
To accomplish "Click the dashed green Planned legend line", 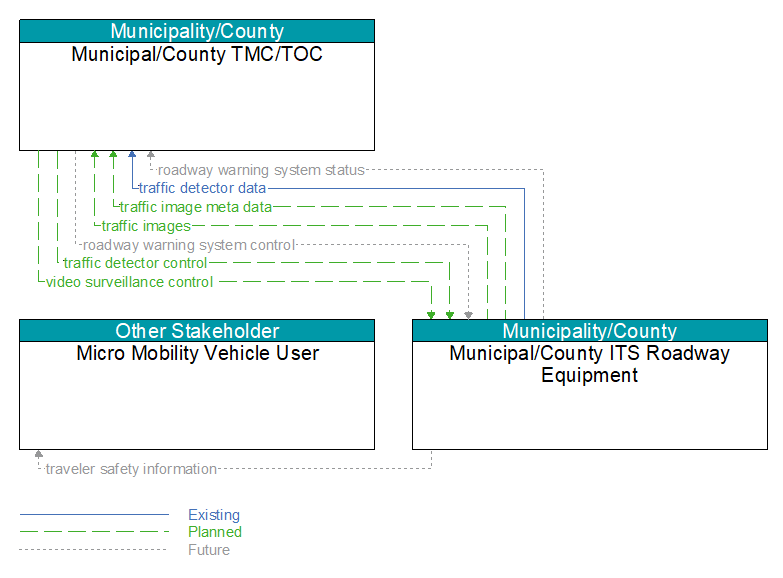I will tap(94, 532).
